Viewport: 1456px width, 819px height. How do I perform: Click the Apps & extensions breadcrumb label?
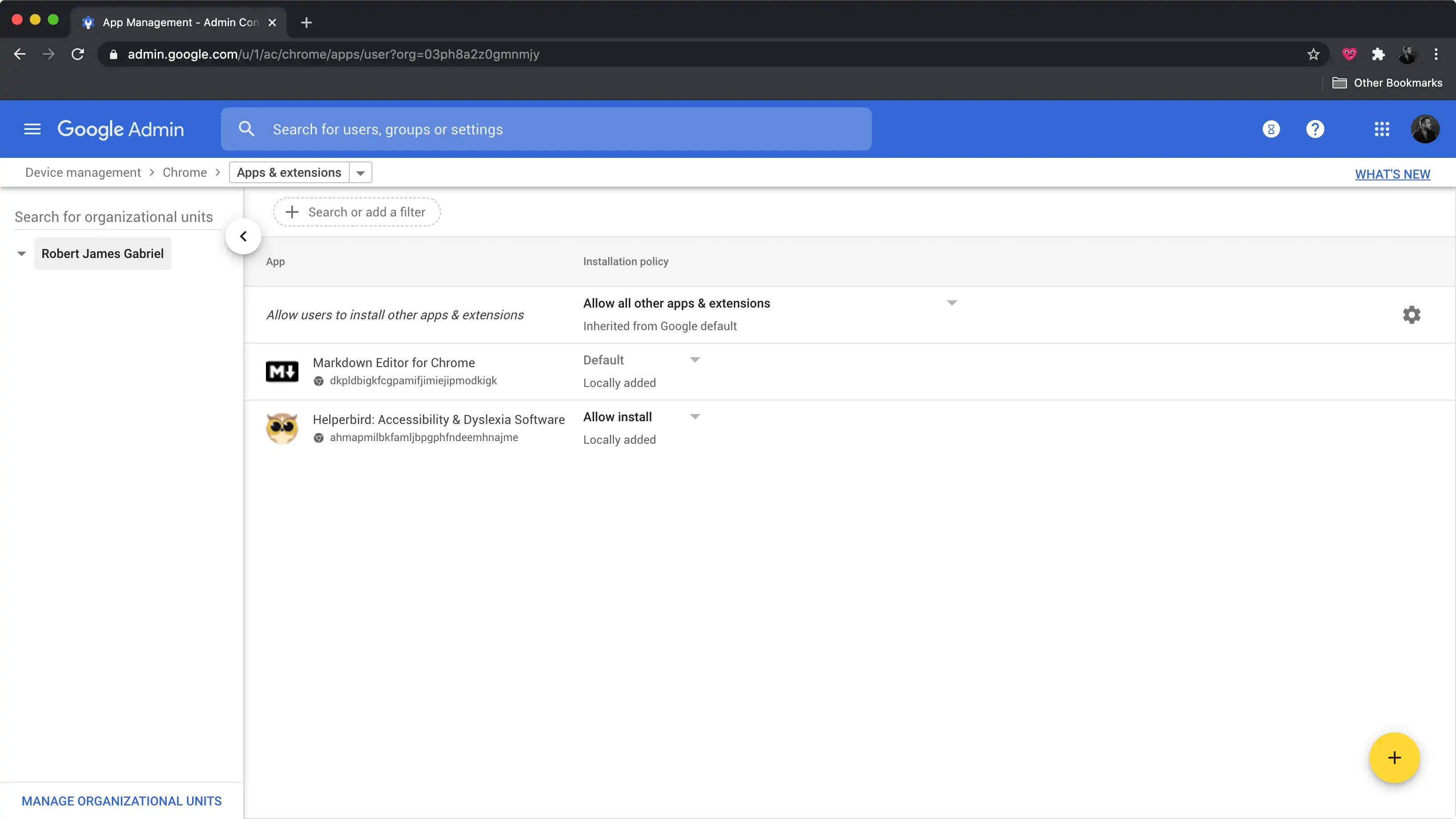pyautogui.click(x=289, y=173)
